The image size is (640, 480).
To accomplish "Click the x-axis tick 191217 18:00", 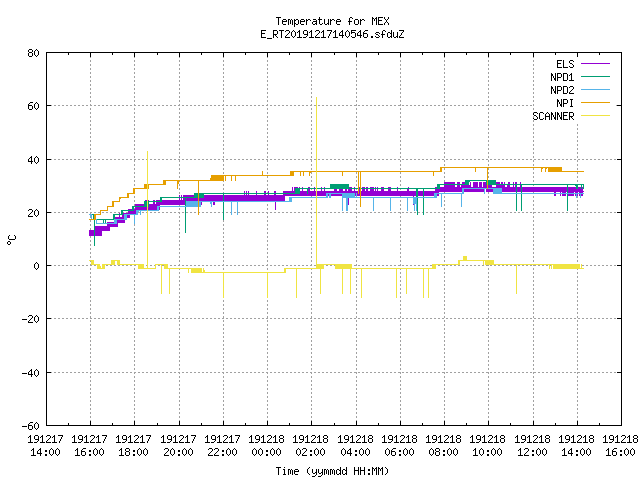I will click(x=133, y=446).
